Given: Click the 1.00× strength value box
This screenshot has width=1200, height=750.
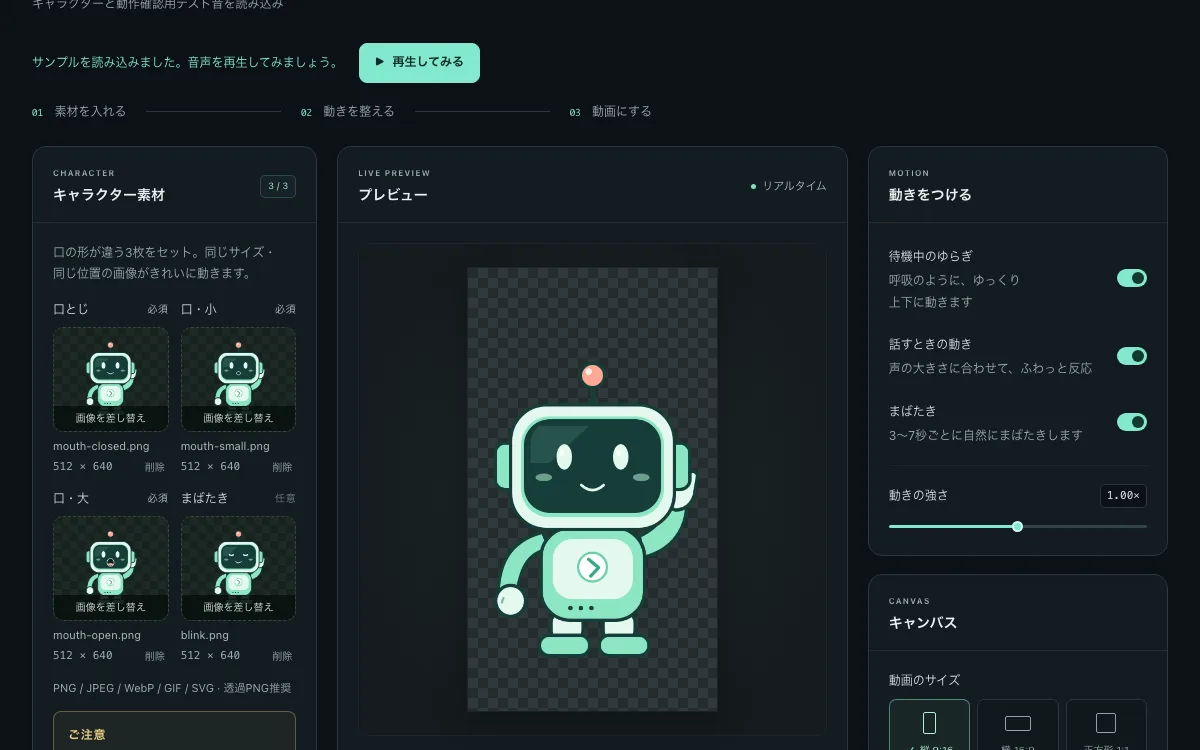Looking at the screenshot, I should pos(1123,495).
